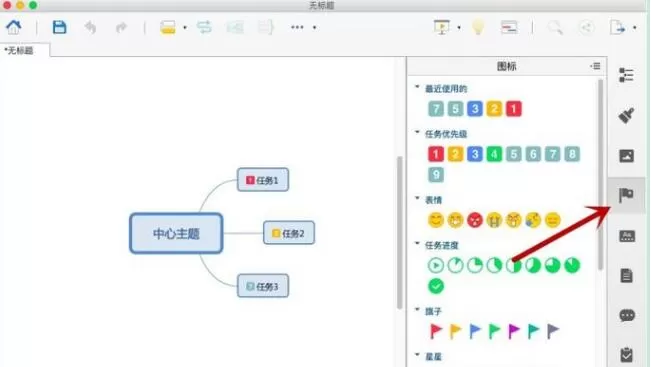Pick recently used marker 7

tap(436, 109)
